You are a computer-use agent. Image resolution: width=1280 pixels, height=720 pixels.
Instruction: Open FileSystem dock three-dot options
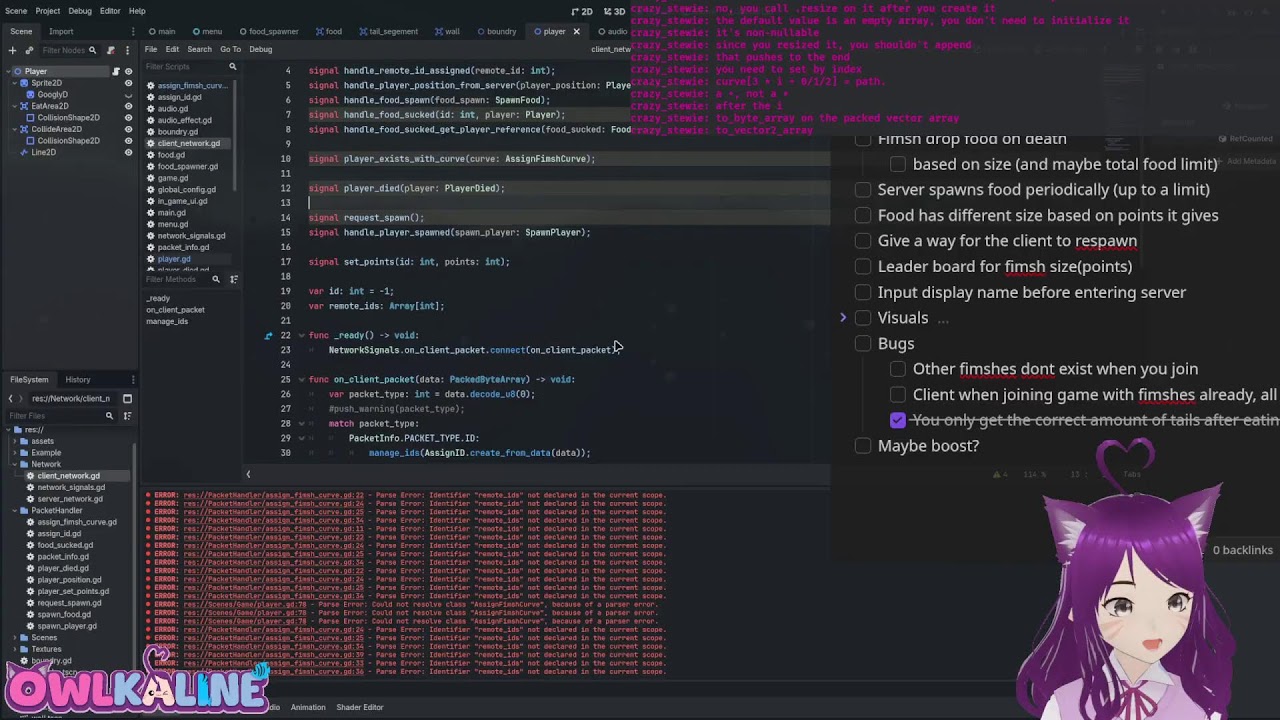(133, 380)
